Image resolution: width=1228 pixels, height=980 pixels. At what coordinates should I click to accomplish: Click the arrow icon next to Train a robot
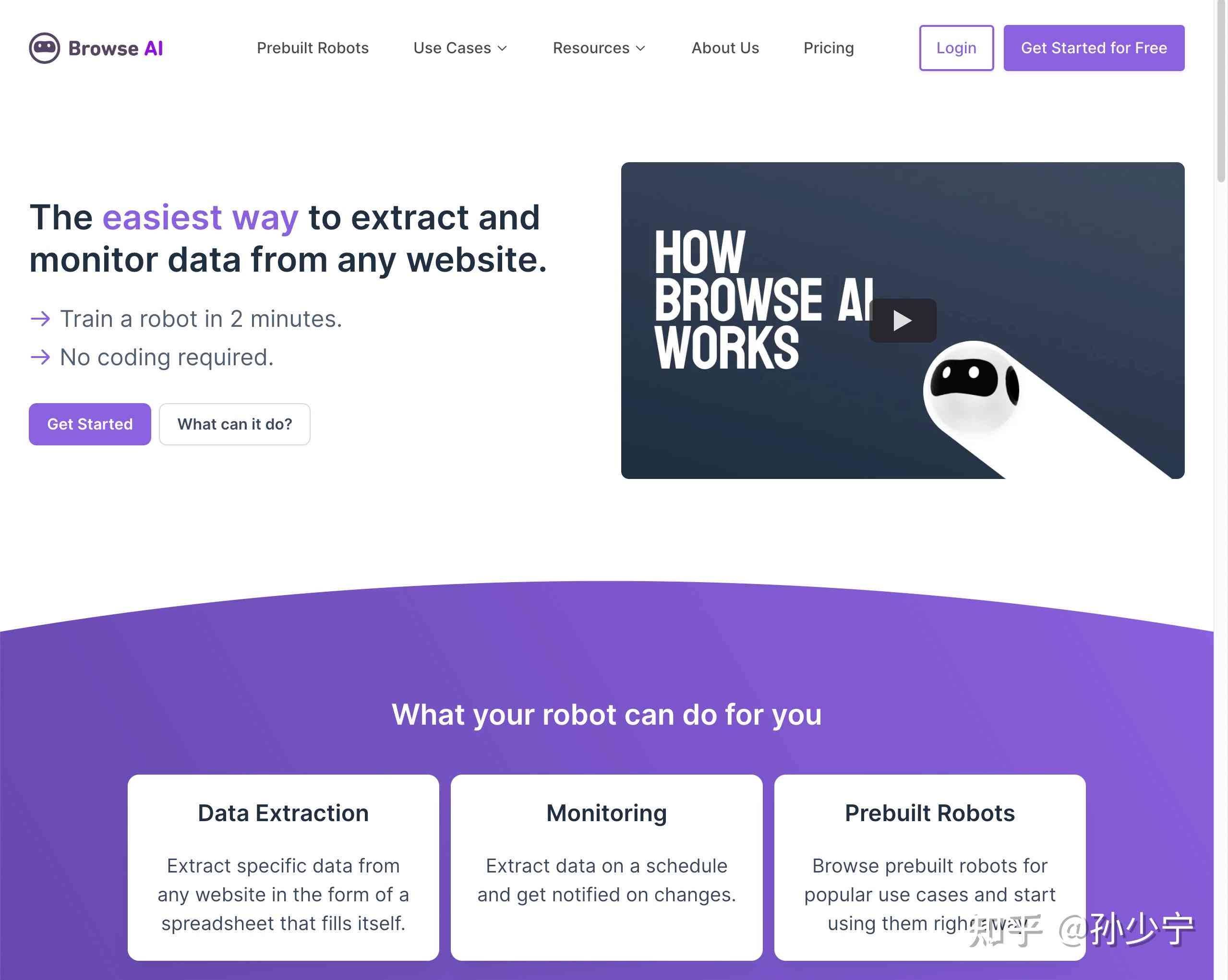(x=38, y=318)
